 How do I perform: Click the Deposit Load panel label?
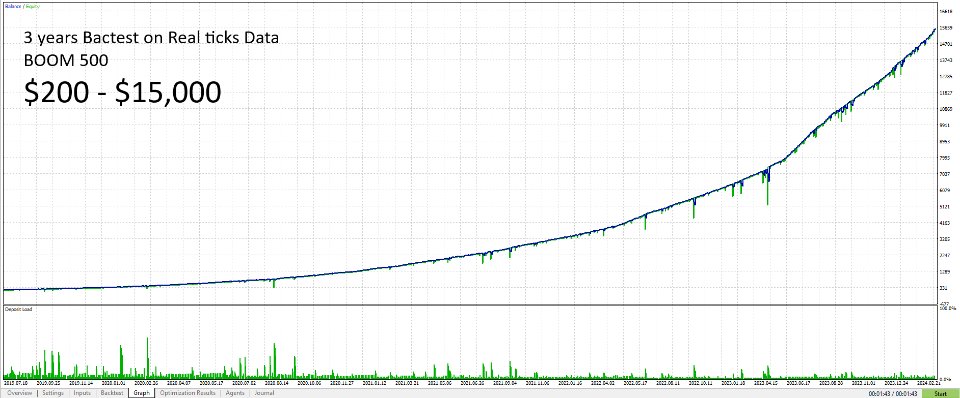[19, 309]
